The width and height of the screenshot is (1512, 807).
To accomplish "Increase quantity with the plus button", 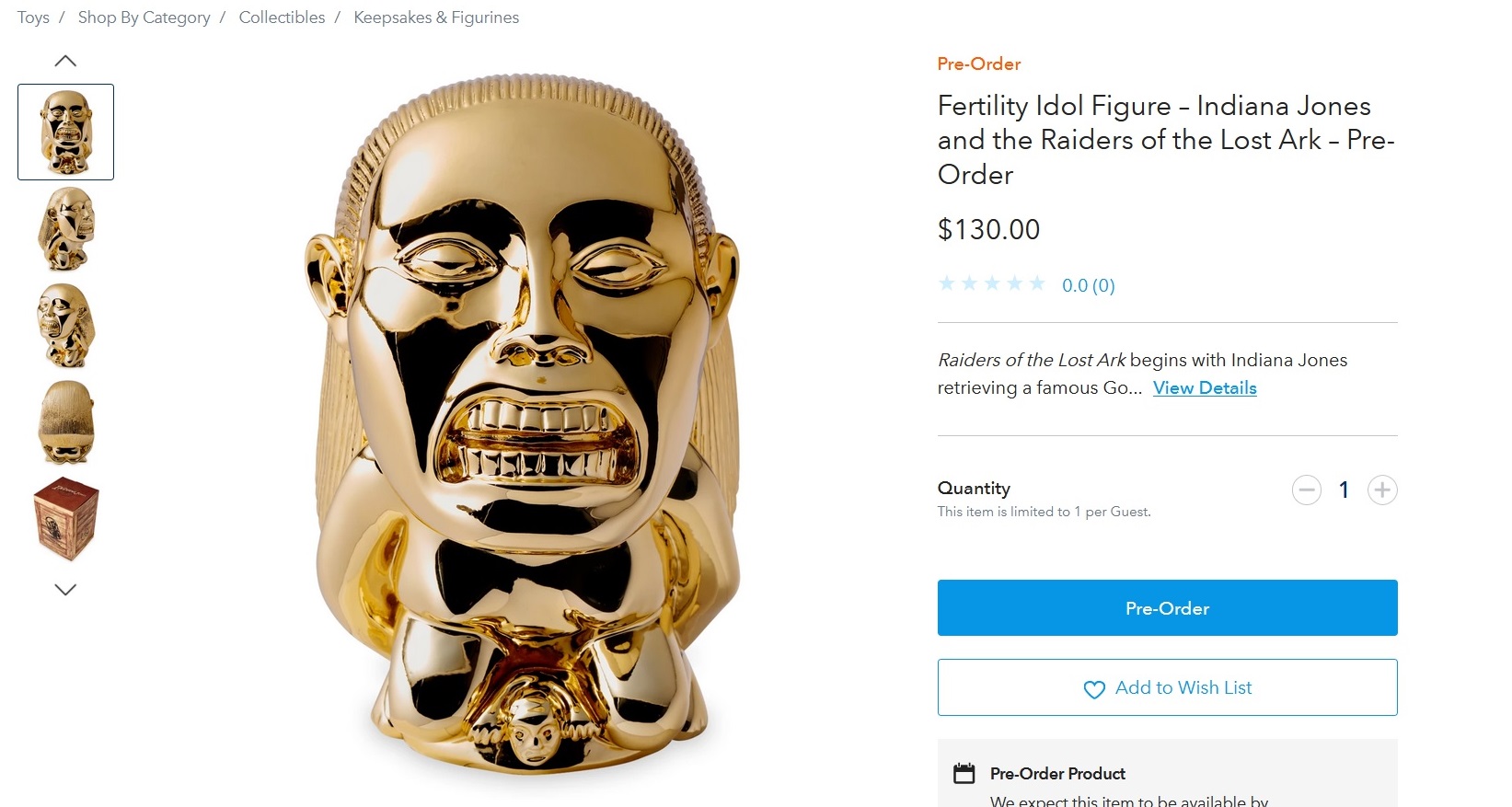I will [x=1381, y=490].
